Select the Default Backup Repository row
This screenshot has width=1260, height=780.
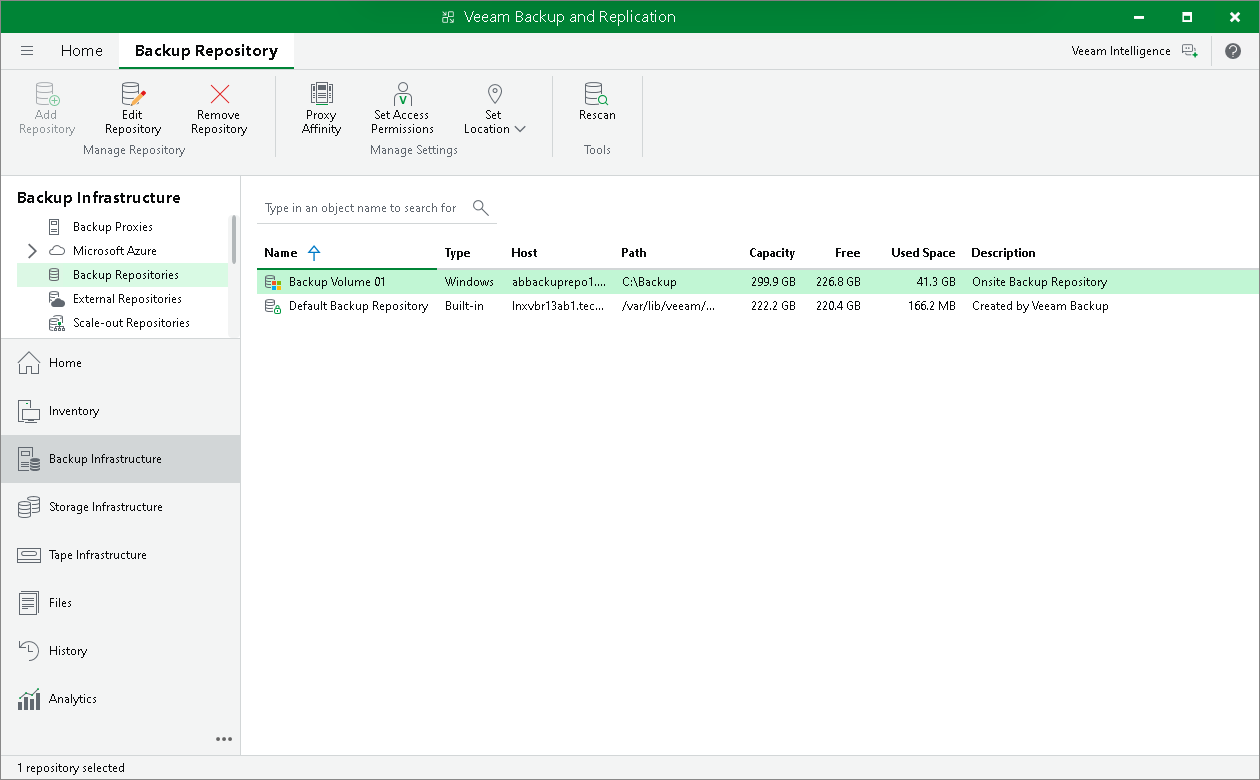tap(758, 306)
